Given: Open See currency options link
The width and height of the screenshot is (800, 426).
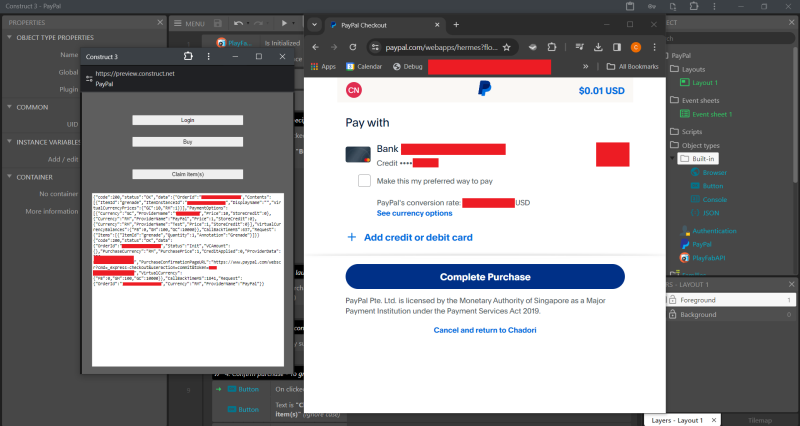Looking at the screenshot, I should [414, 213].
